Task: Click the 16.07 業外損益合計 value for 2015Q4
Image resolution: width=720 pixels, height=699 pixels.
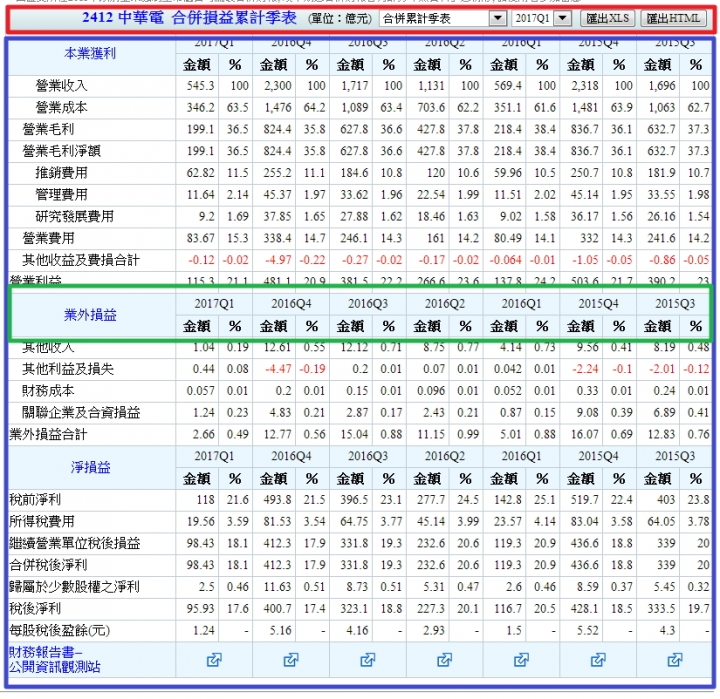Action: tap(585, 434)
